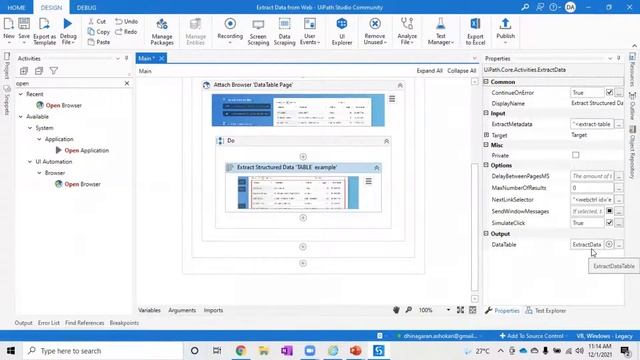The height and width of the screenshot is (360, 640).
Task: Click the designer search magnifier icon
Action: tap(409, 310)
